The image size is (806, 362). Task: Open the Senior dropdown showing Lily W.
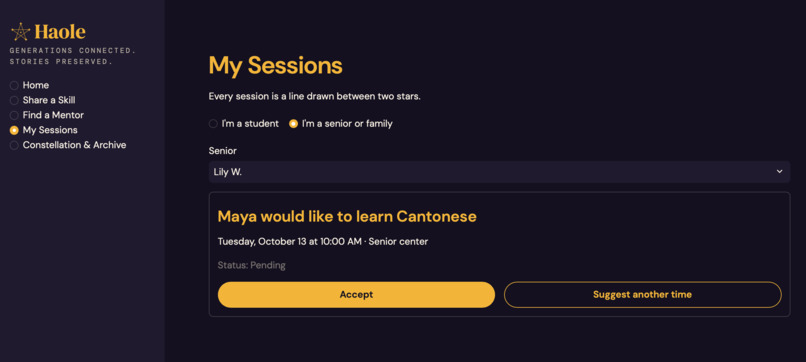[499, 172]
